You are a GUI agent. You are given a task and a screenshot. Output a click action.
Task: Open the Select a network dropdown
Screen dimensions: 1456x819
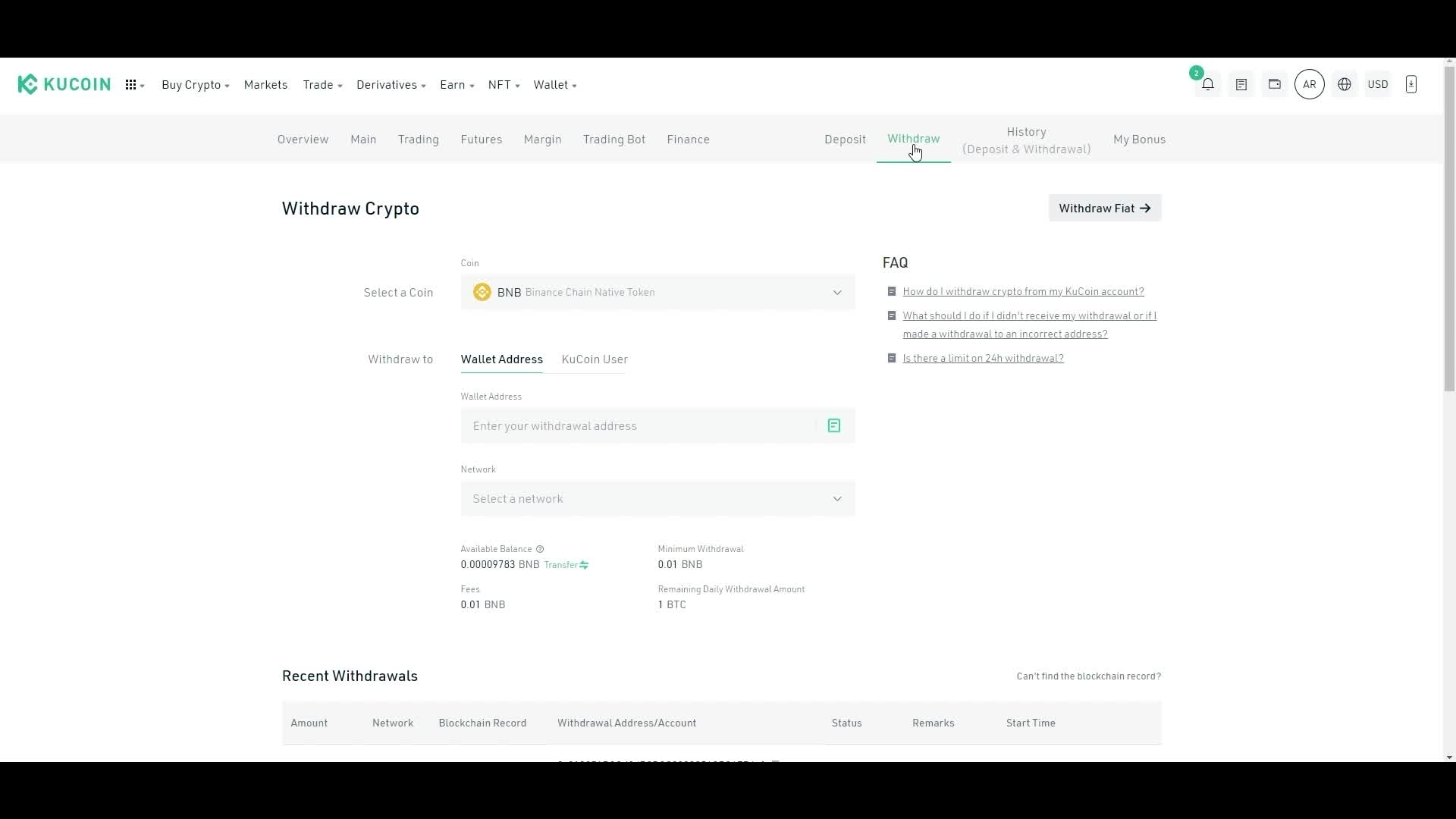657,498
